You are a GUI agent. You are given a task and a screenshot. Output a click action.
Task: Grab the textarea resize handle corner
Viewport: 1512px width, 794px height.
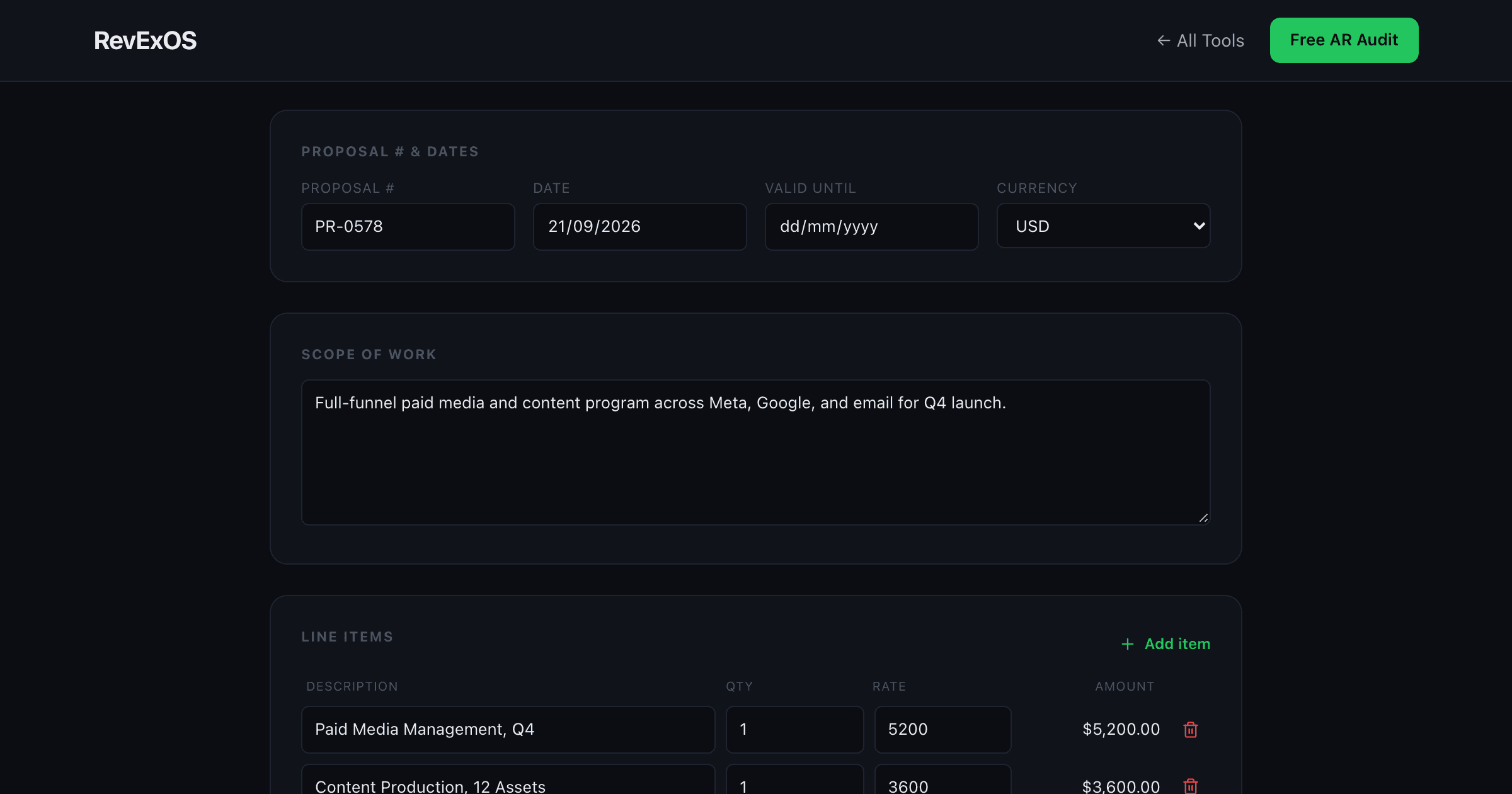[x=1203, y=518]
